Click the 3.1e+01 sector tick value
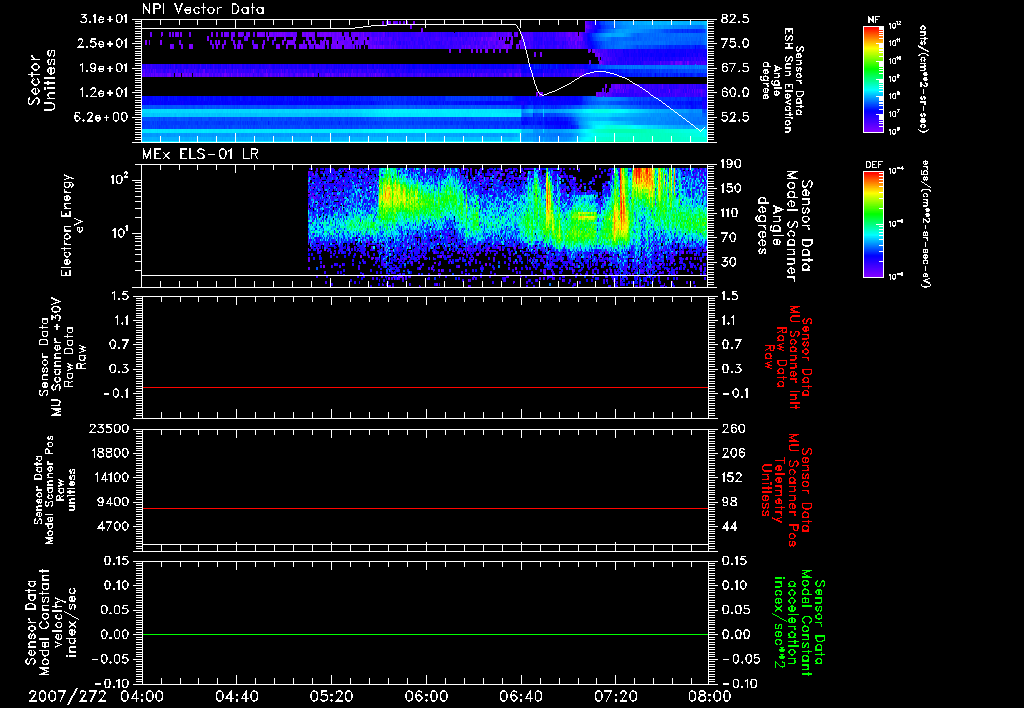This screenshot has width=1024, height=708. click(104, 18)
